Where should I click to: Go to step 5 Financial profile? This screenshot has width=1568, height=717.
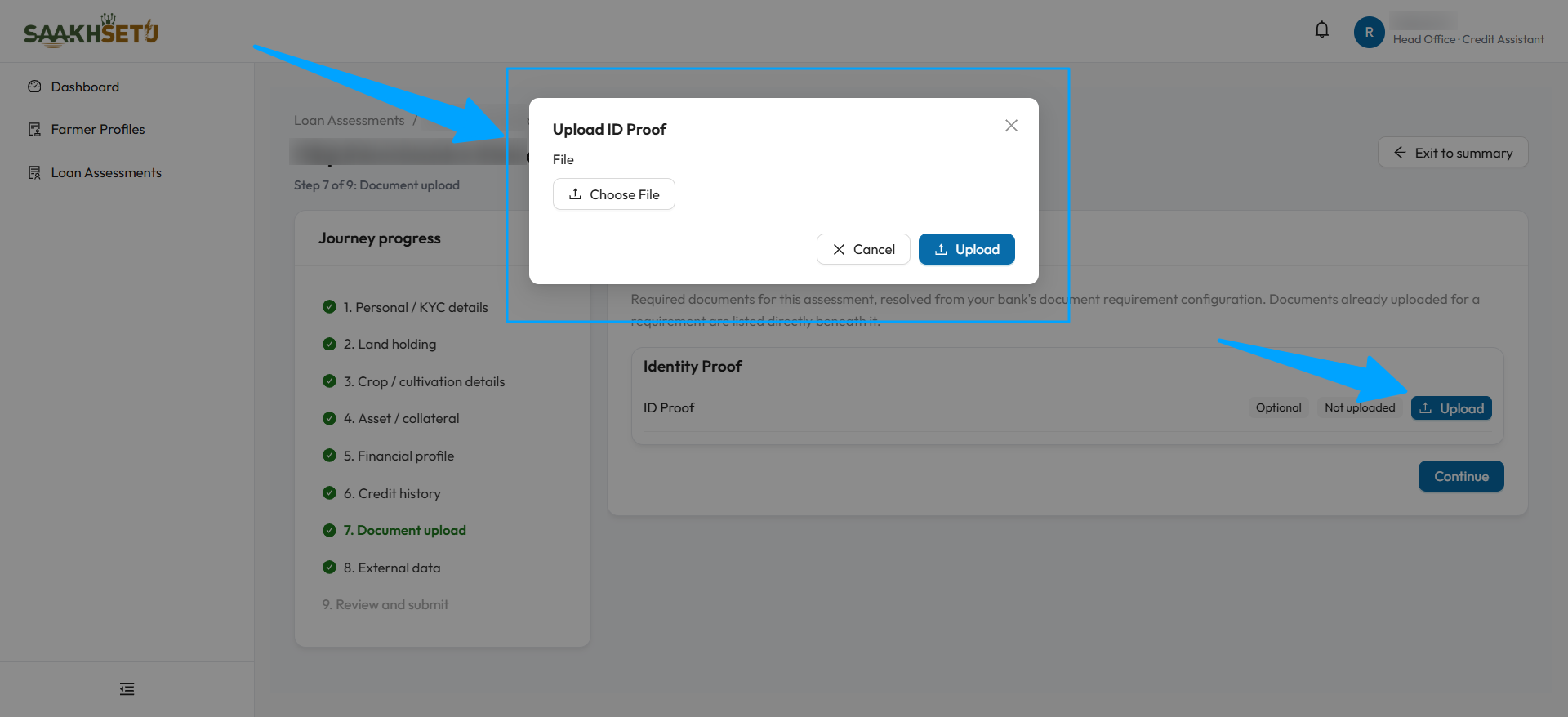coord(399,456)
